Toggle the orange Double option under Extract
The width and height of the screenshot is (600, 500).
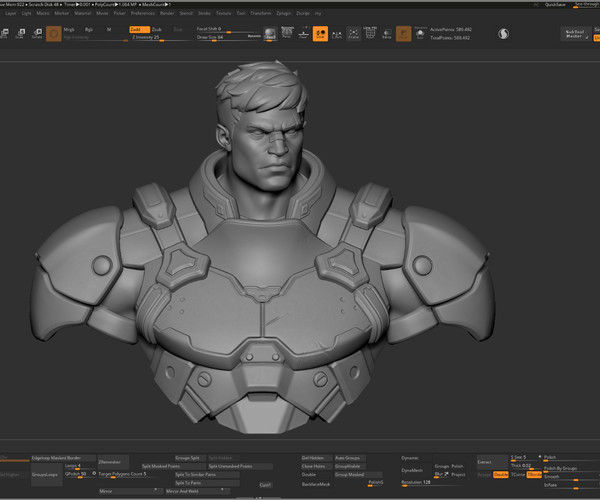tap(501, 475)
